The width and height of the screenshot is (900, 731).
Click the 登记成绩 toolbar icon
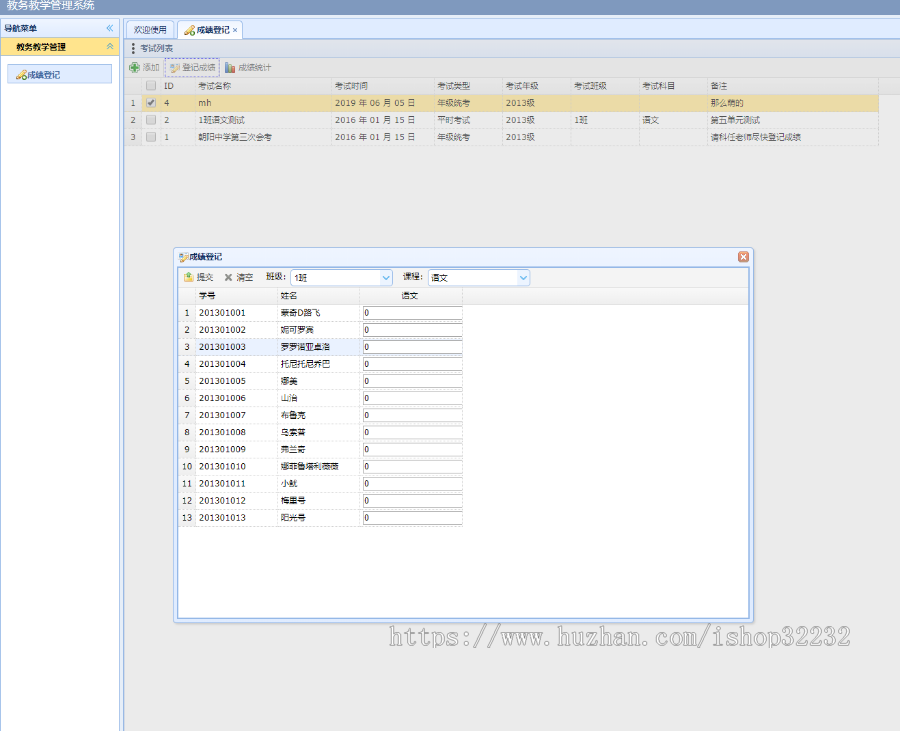pos(175,68)
